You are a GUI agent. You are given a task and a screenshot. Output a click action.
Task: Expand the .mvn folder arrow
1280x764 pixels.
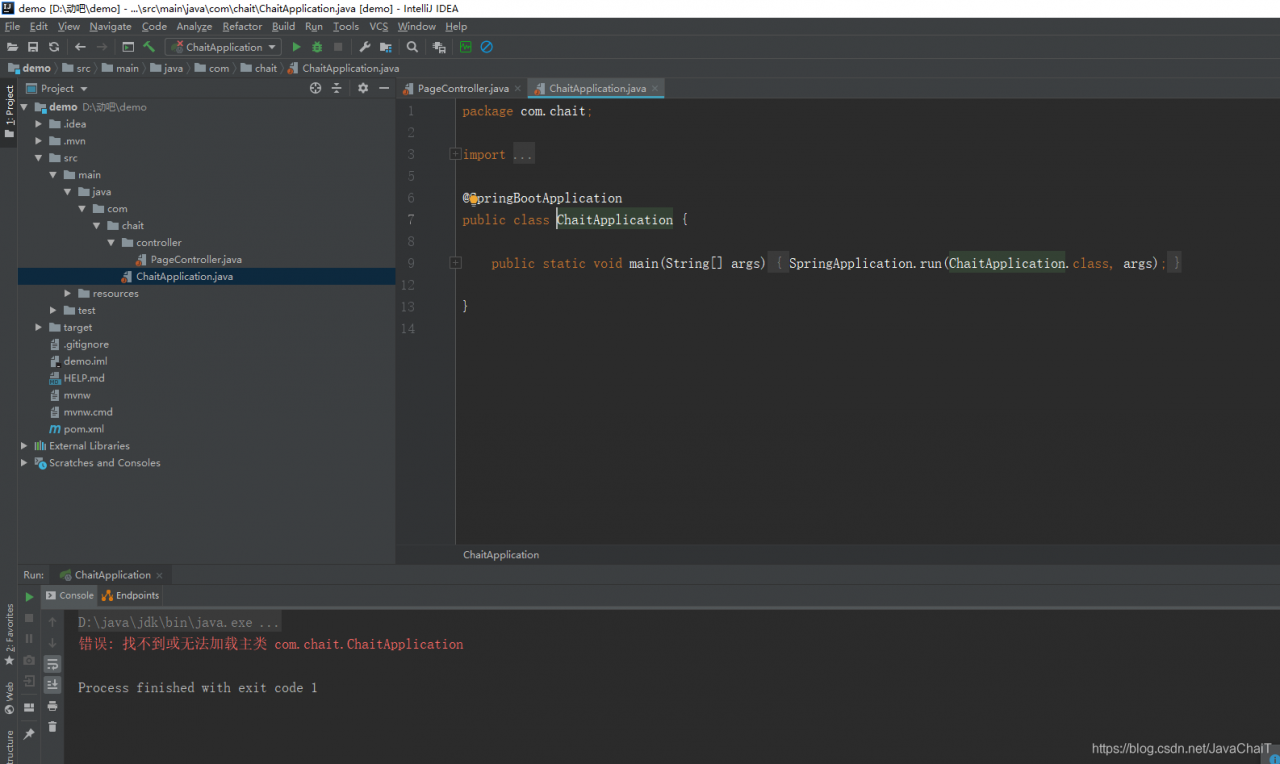pyautogui.click(x=39, y=141)
